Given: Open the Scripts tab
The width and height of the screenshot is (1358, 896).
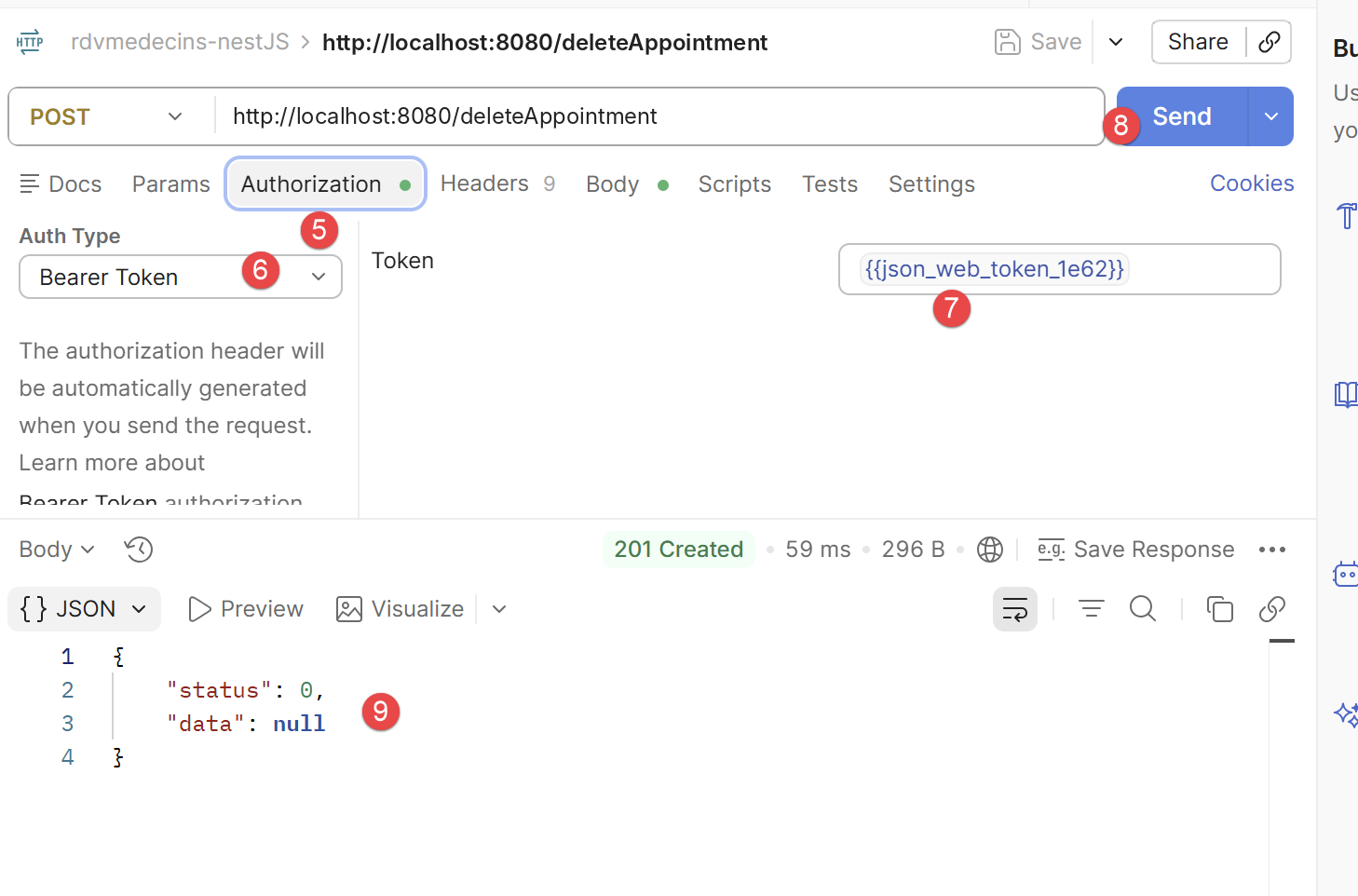Looking at the screenshot, I should tap(735, 184).
